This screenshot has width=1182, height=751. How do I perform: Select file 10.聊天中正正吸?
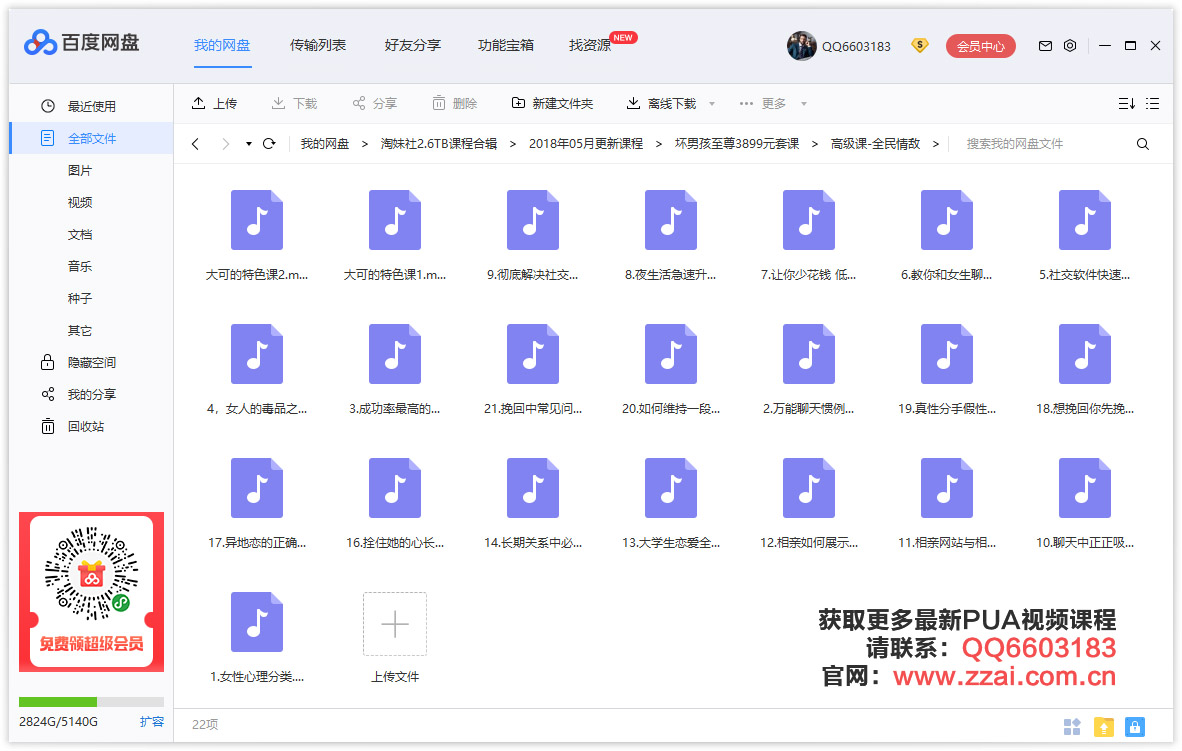pos(1085,504)
